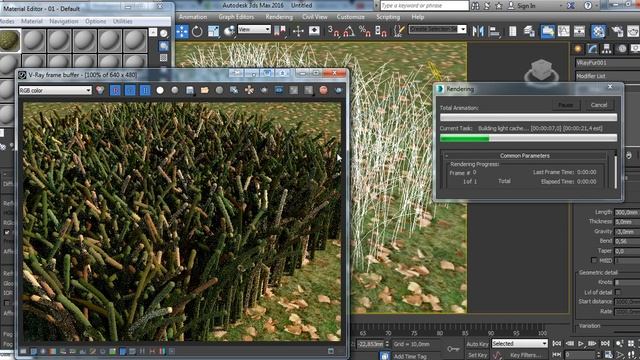
Task: Click the Align tool icon
Action: pos(494,31)
